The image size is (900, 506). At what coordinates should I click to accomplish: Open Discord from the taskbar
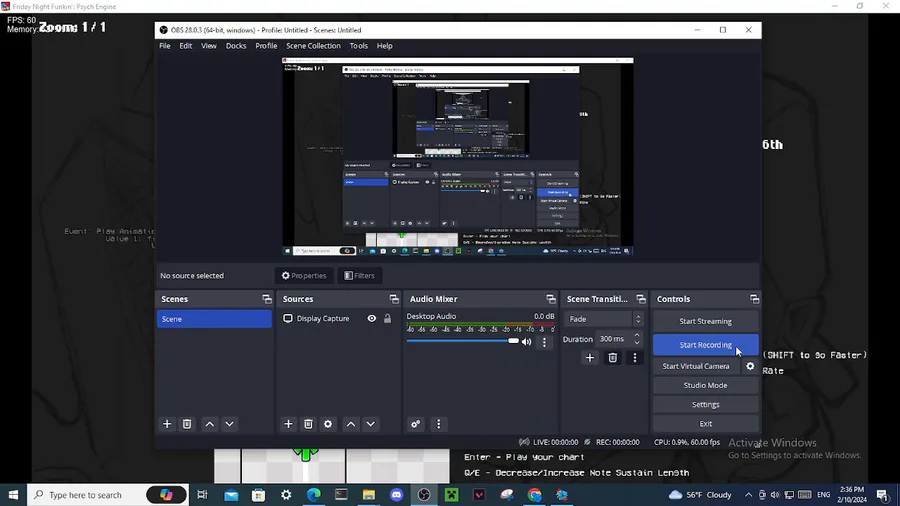(397, 495)
